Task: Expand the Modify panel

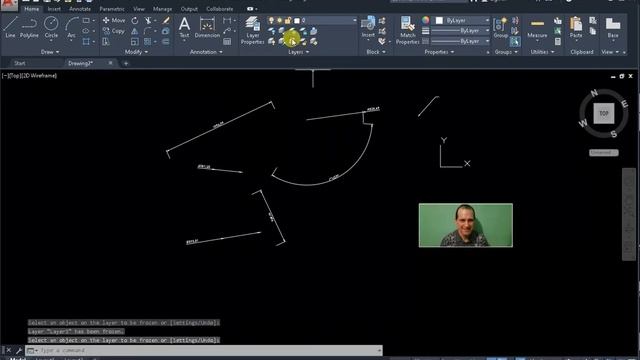Action: pos(136,52)
